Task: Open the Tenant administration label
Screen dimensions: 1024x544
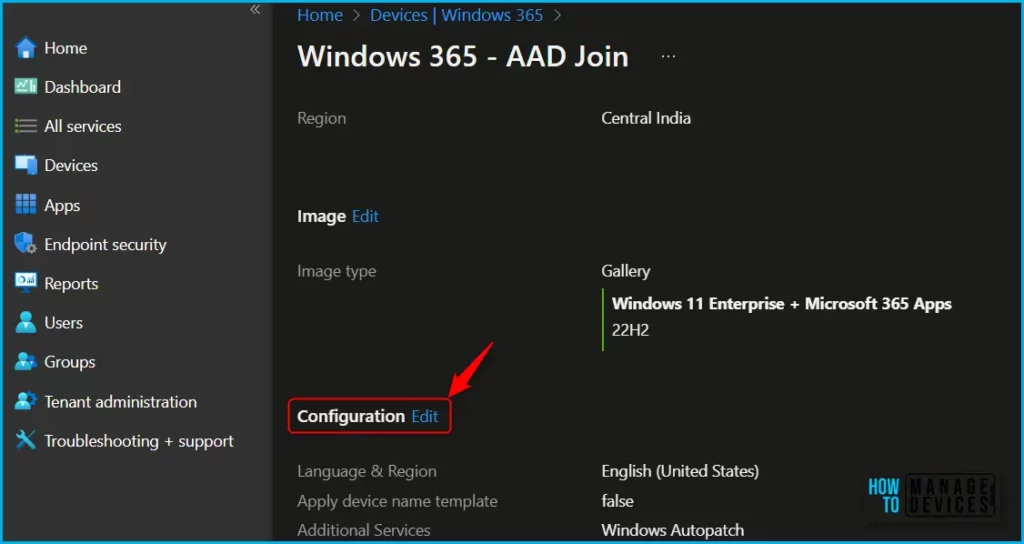Action: (x=120, y=402)
